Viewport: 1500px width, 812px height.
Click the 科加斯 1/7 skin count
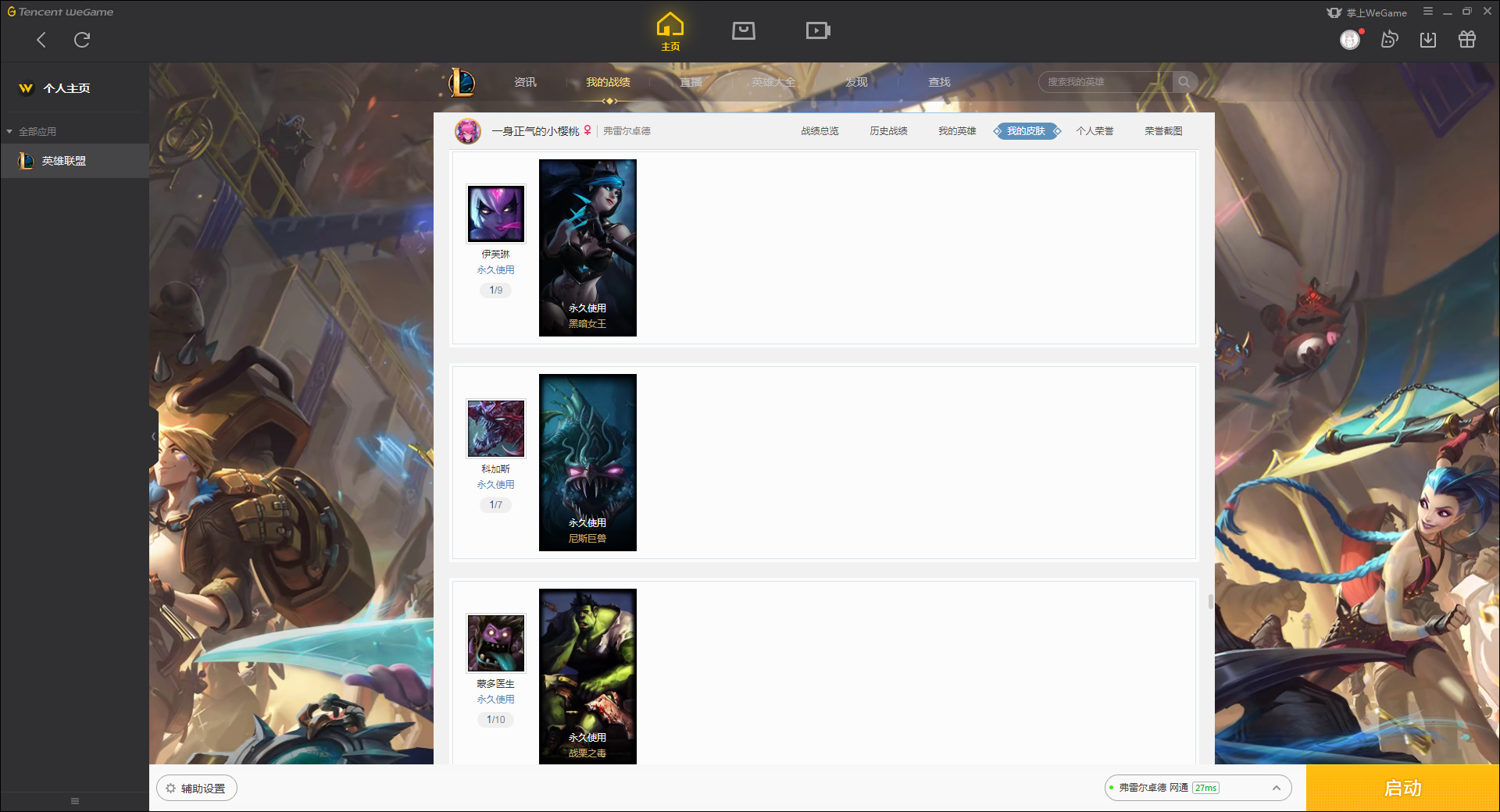click(x=496, y=505)
